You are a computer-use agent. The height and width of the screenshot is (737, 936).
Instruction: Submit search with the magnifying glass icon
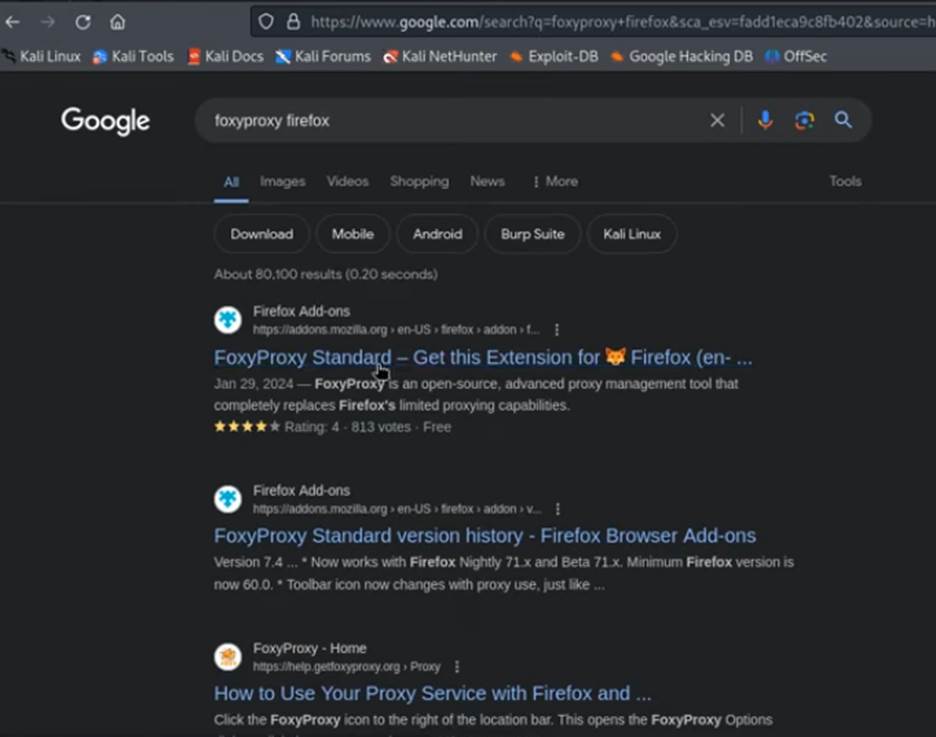843,120
